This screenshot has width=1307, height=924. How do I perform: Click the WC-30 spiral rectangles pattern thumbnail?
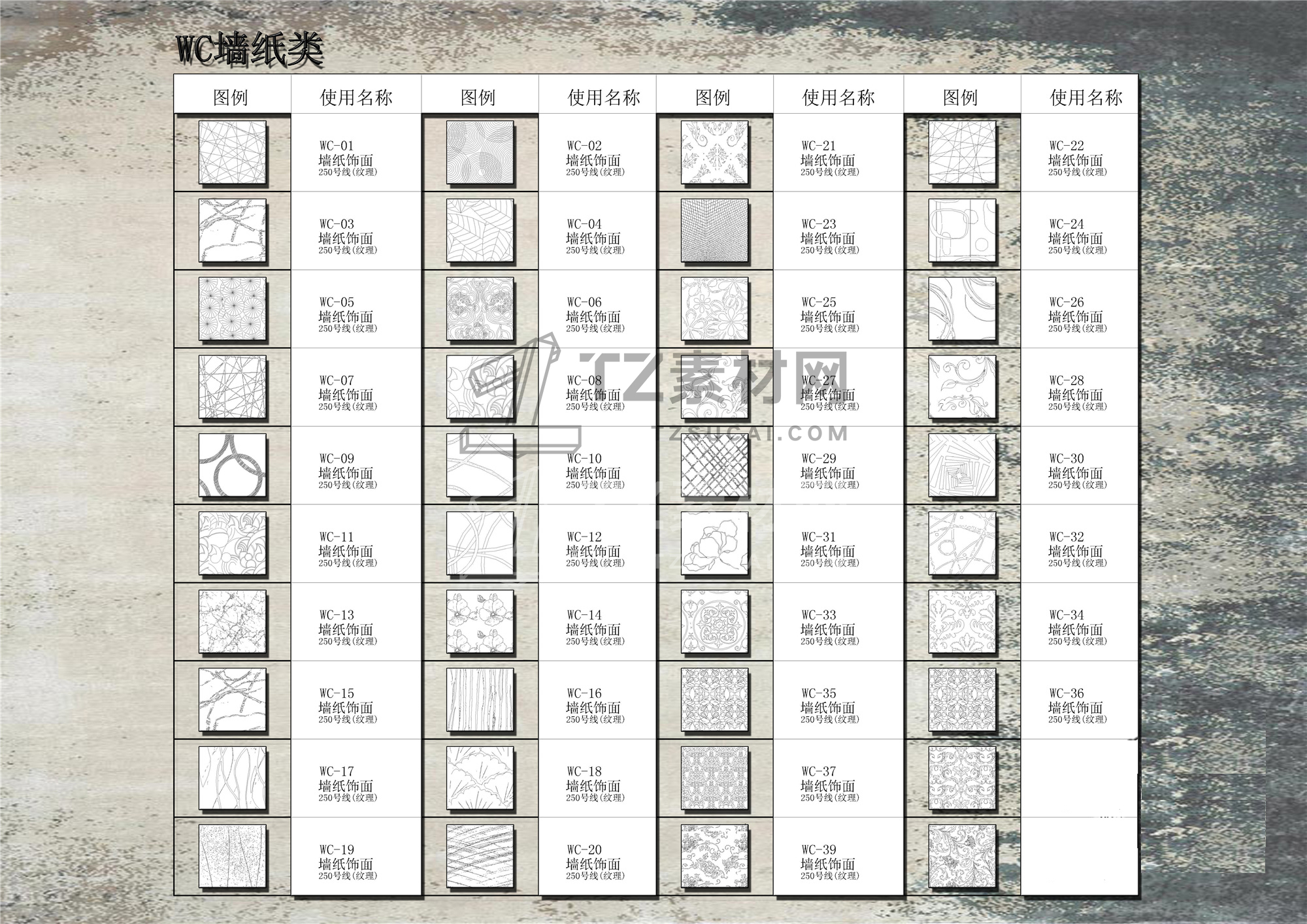[x=962, y=465]
